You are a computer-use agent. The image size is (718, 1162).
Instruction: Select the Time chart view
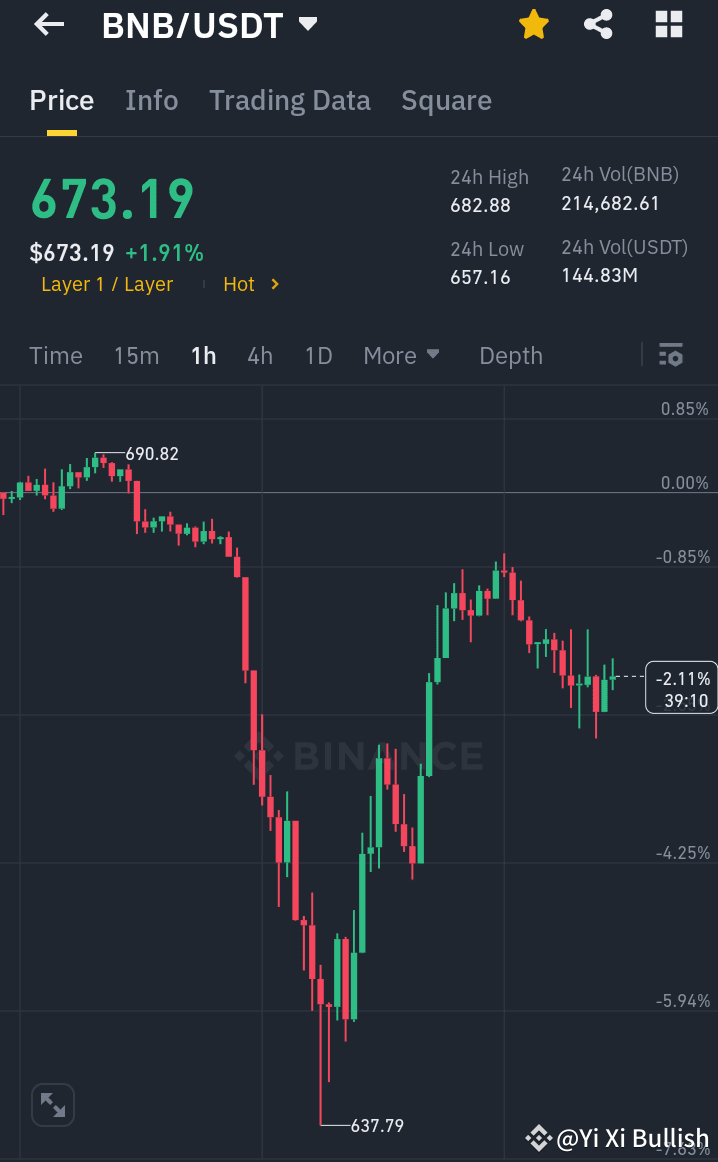tap(55, 355)
